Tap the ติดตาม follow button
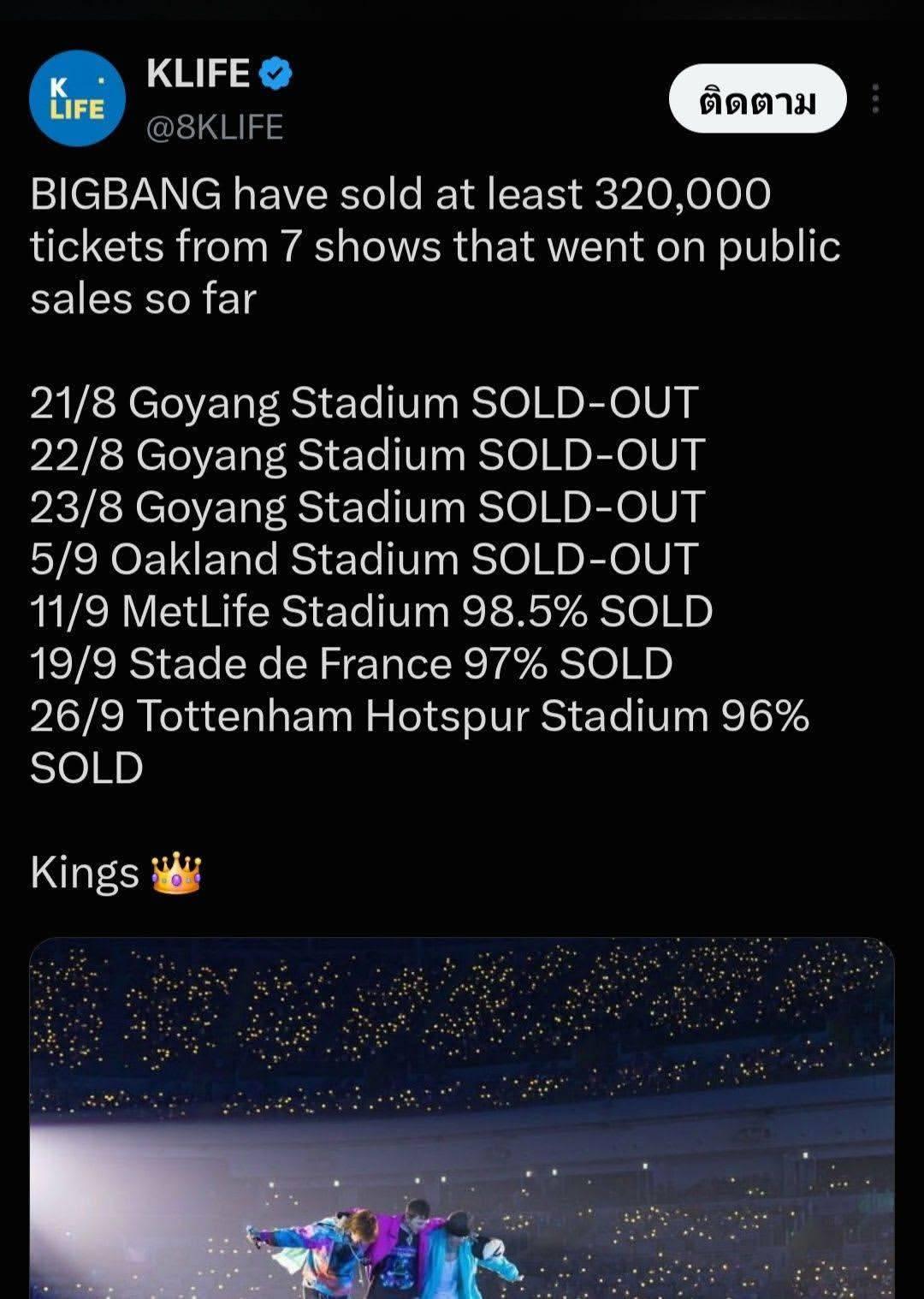Image resolution: width=924 pixels, height=1299 pixels. (758, 98)
